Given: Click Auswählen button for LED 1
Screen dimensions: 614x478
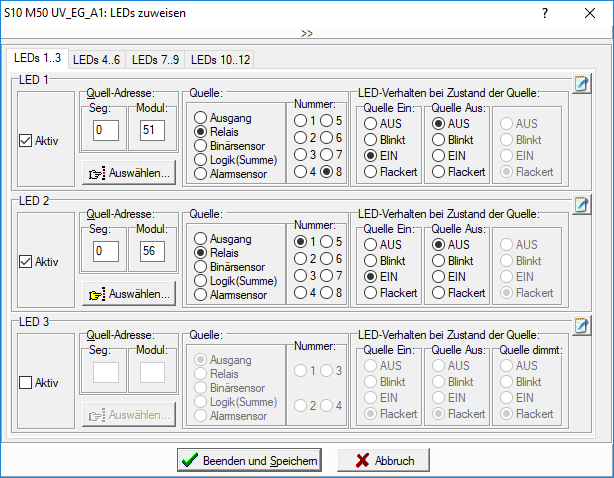Looking at the screenshot, I should point(129,172).
